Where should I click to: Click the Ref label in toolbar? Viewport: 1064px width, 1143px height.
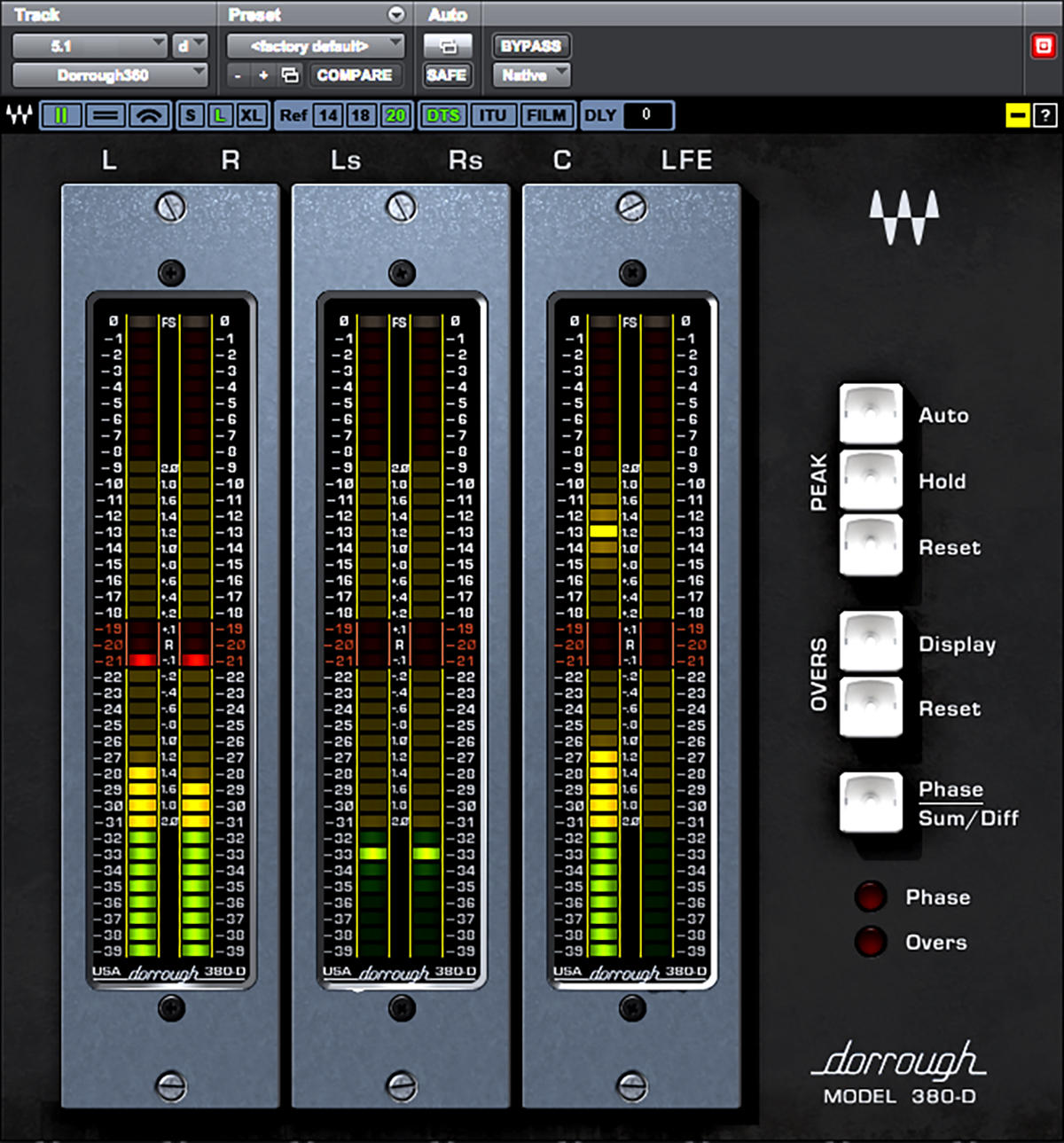point(293,115)
